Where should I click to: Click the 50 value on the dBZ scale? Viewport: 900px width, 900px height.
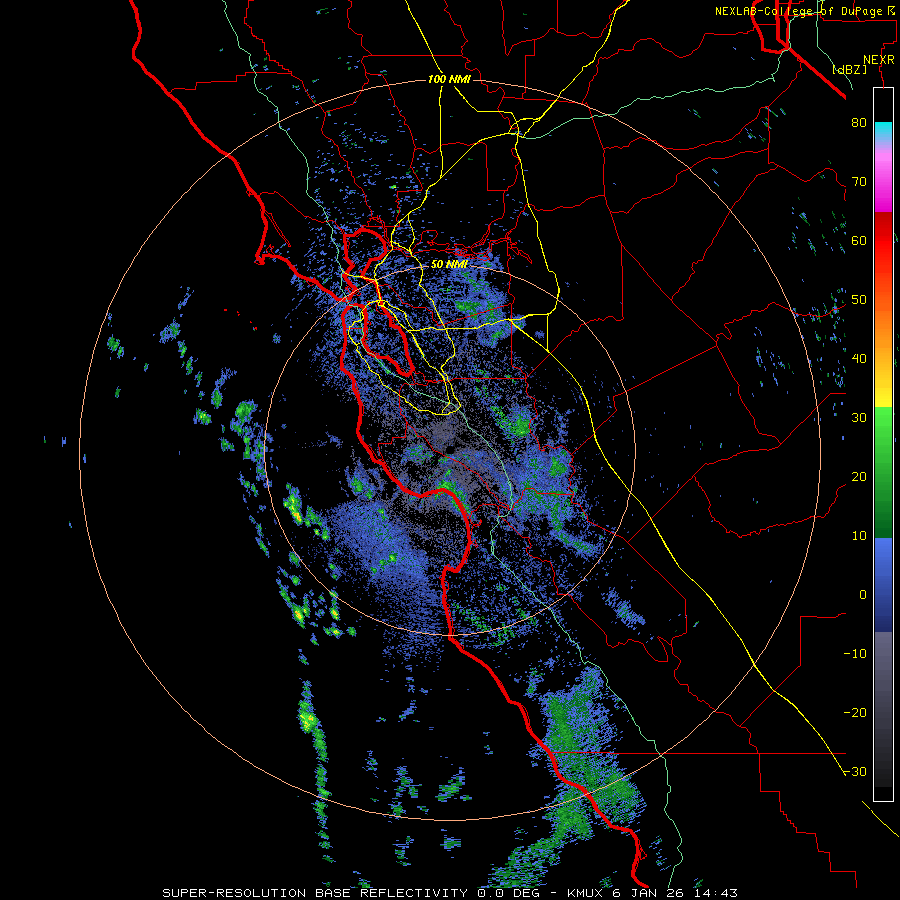tap(859, 300)
